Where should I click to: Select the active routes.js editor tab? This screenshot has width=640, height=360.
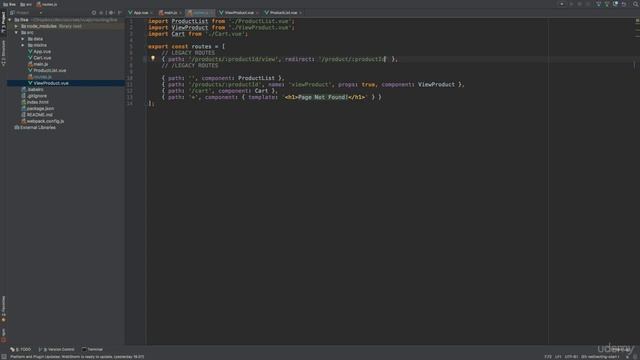pos(200,13)
